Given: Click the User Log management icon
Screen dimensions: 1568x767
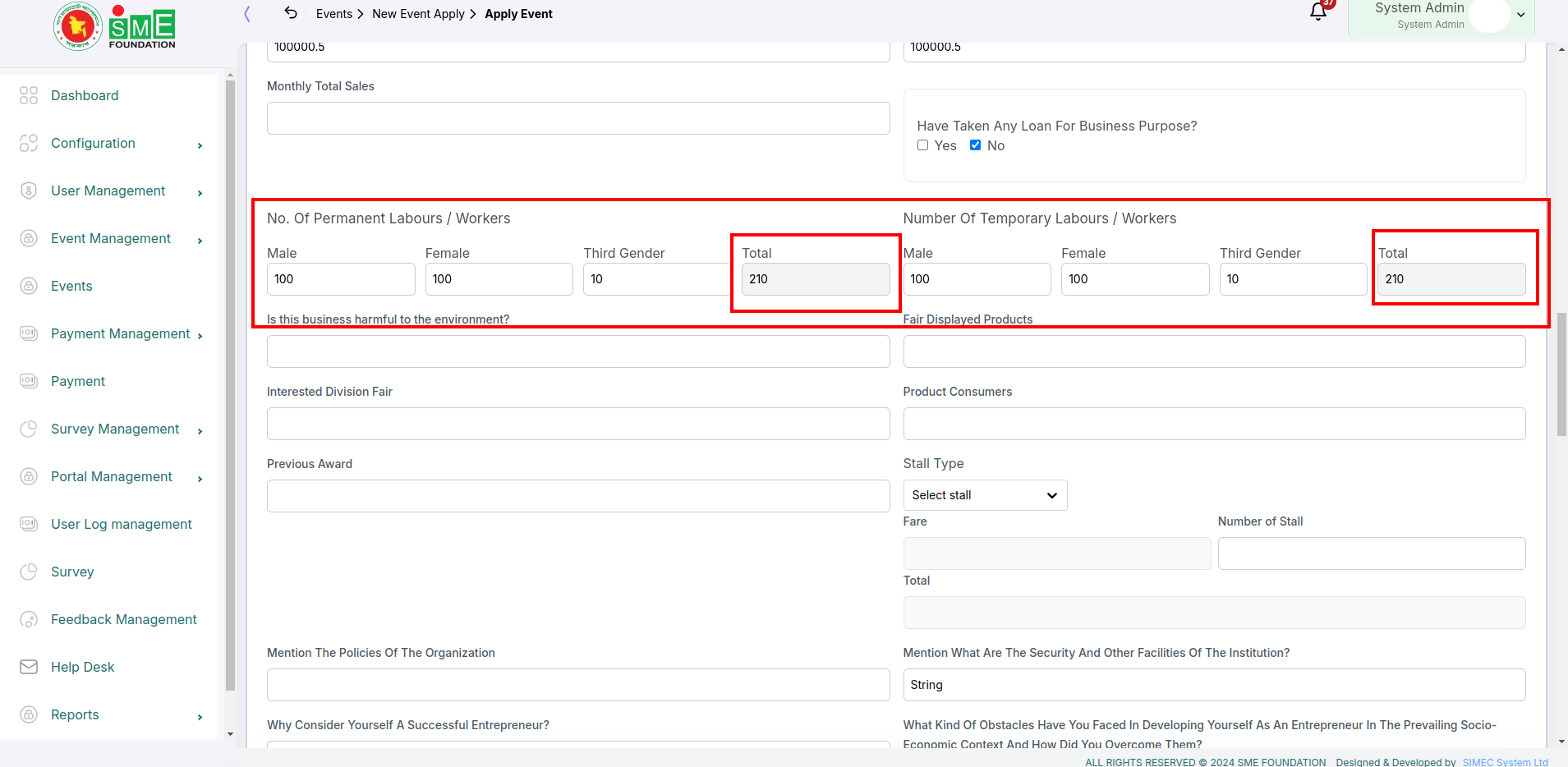Looking at the screenshot, I should coord(29,524).
